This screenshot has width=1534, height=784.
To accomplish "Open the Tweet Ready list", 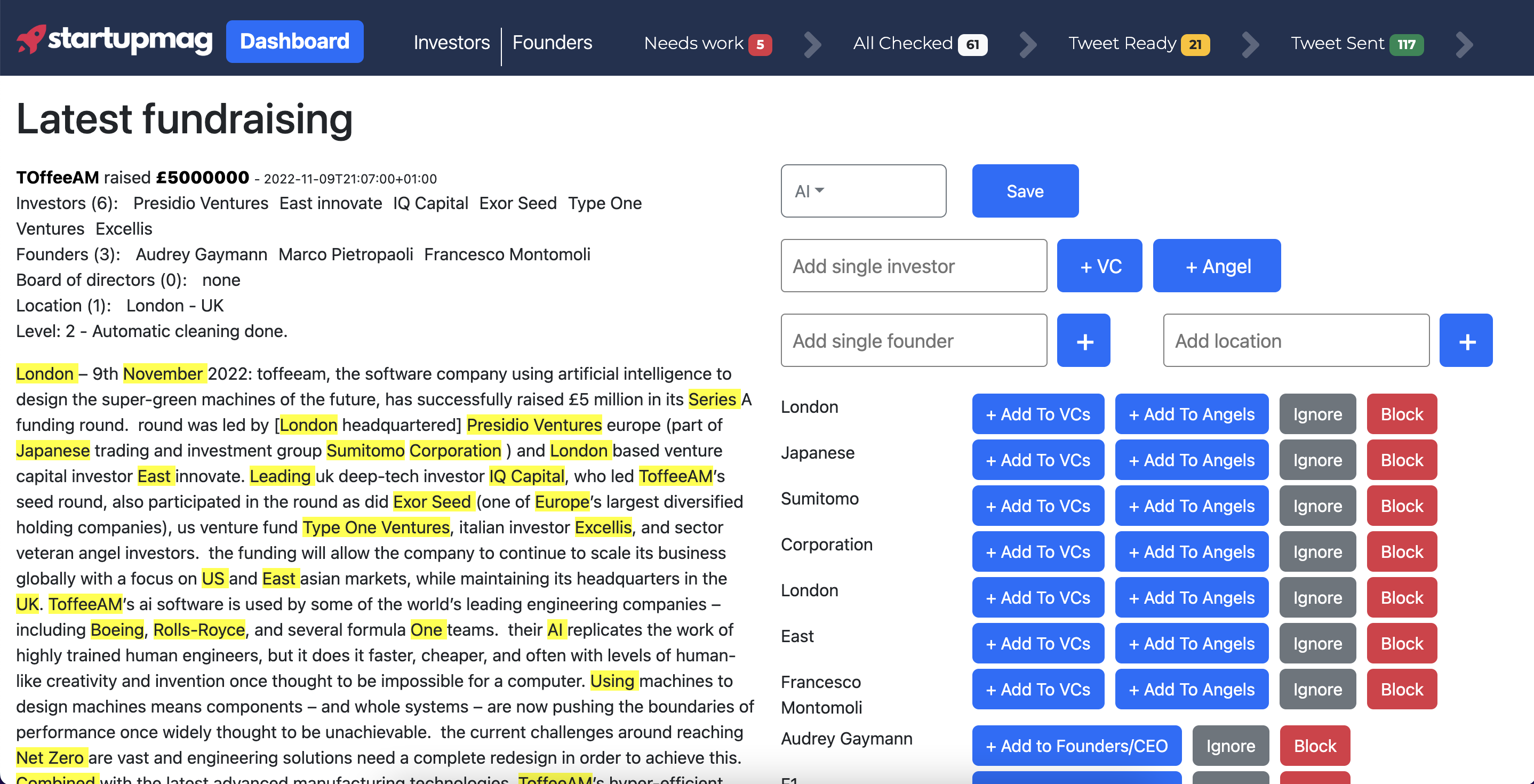I will [1139, 43].
